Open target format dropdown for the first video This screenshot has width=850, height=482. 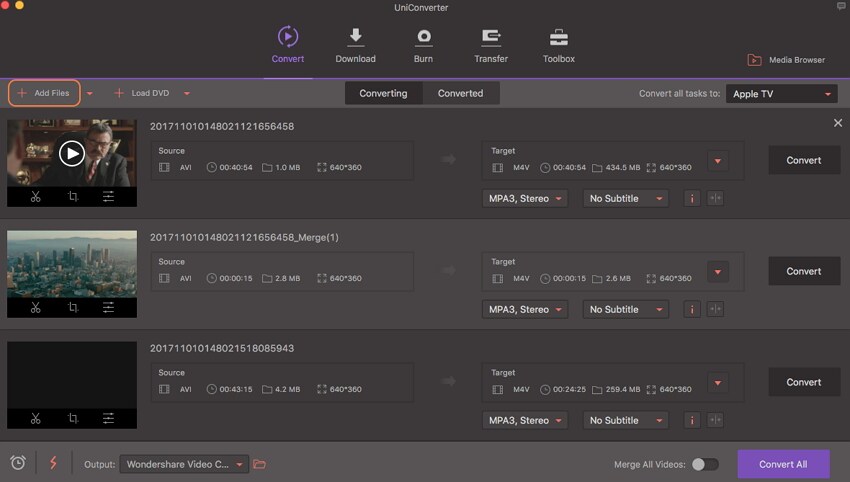(718, 161)
